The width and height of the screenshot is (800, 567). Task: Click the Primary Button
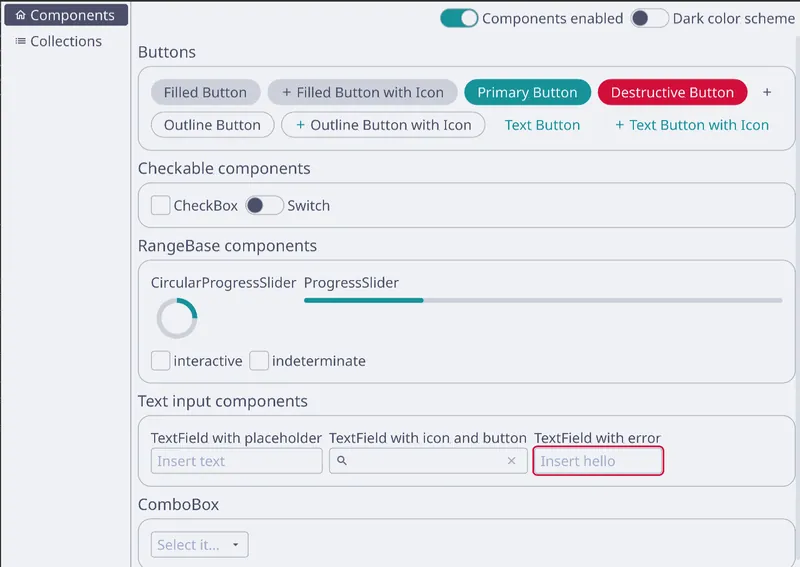coord(528,92)
